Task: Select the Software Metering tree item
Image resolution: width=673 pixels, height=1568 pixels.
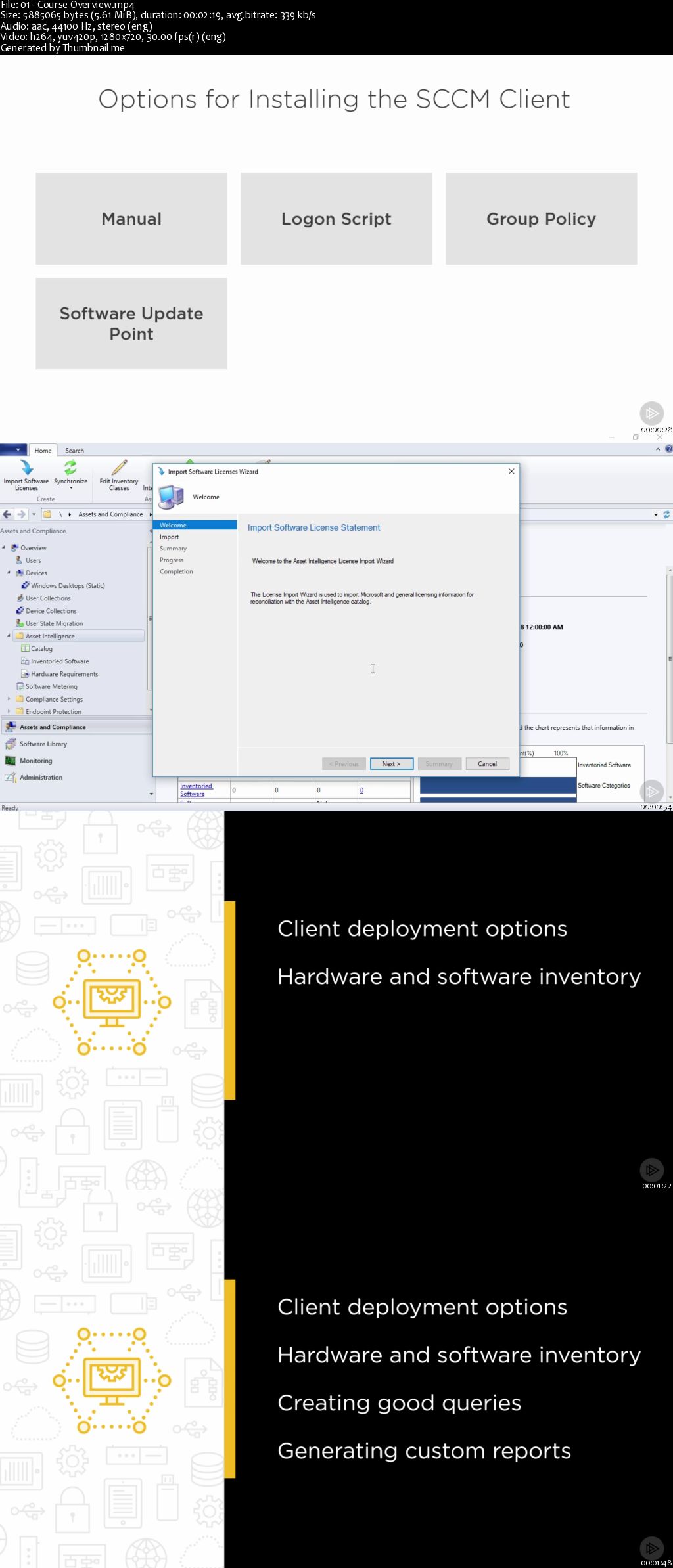Action: (x=51, y=686)
